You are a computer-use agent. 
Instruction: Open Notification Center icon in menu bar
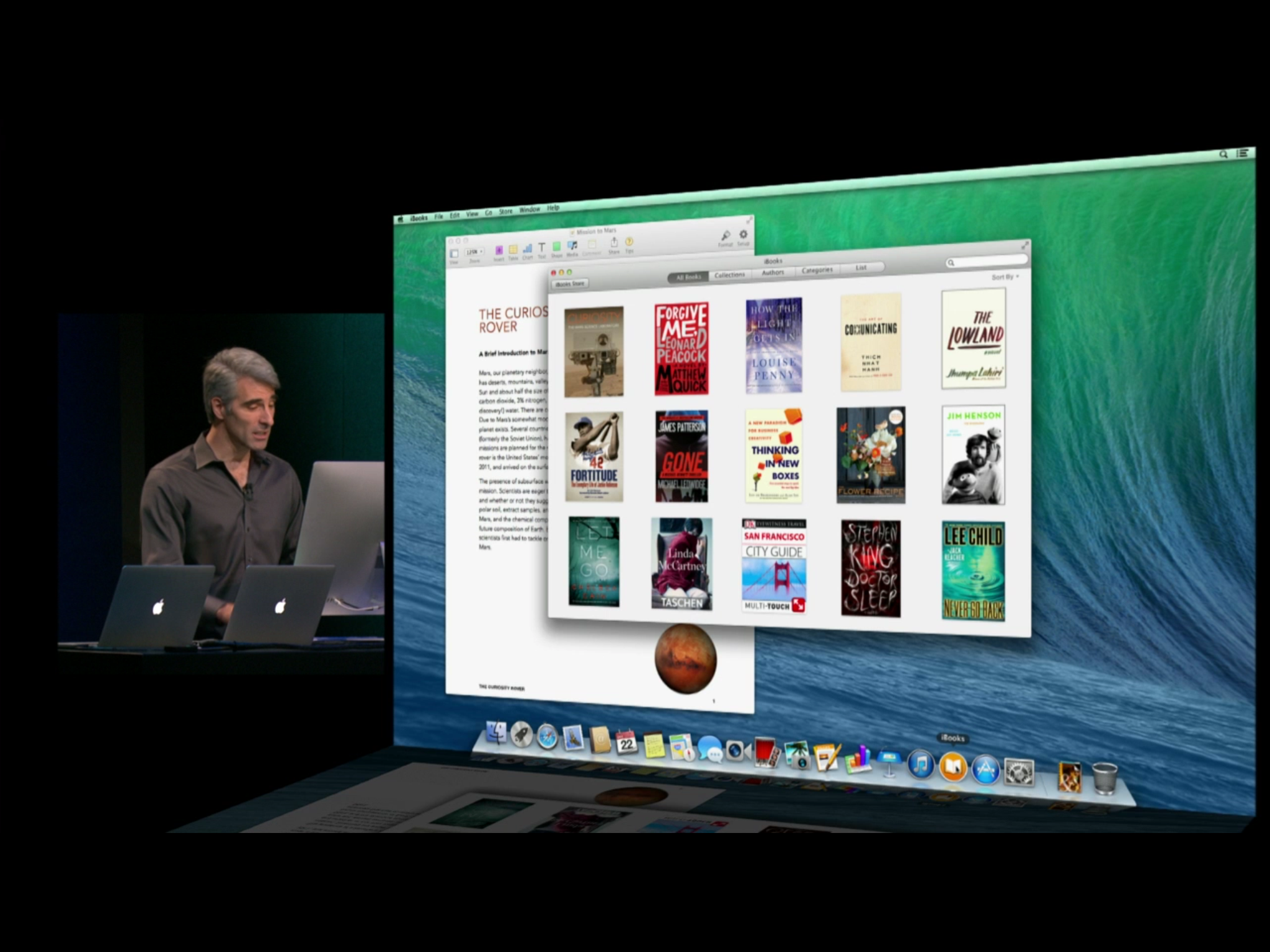pos(1243,153)
